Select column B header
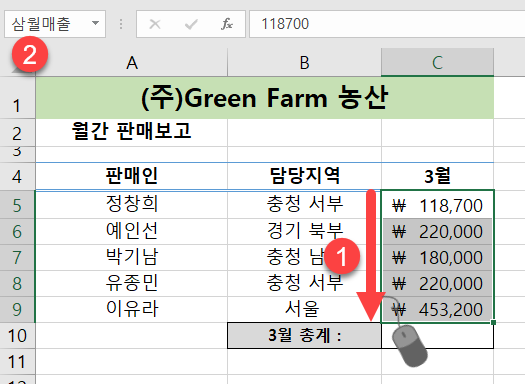The width and height of the screenshot is (525, 384). coord(304,63)
